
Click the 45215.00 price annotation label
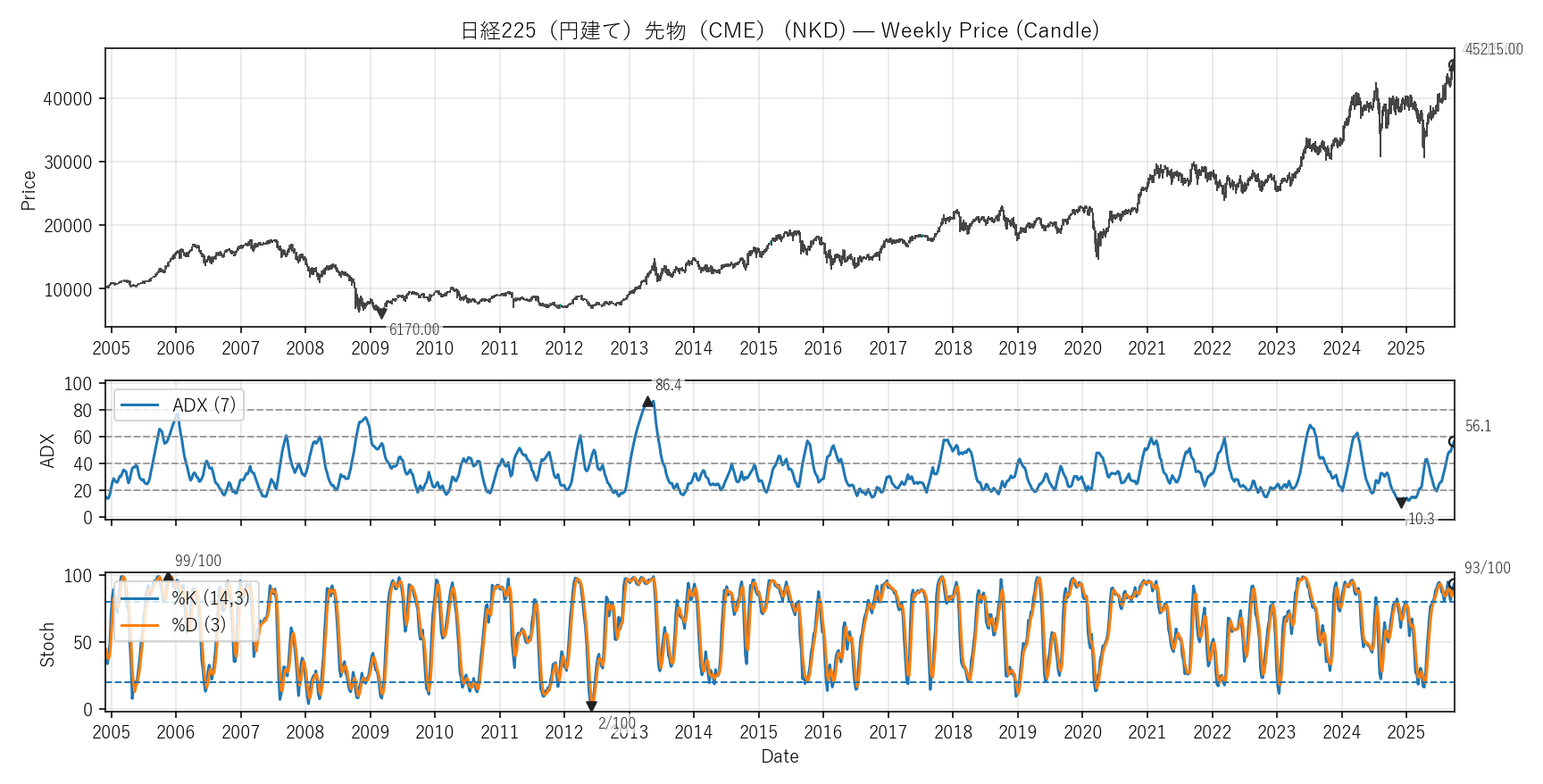pos(1494,49)
